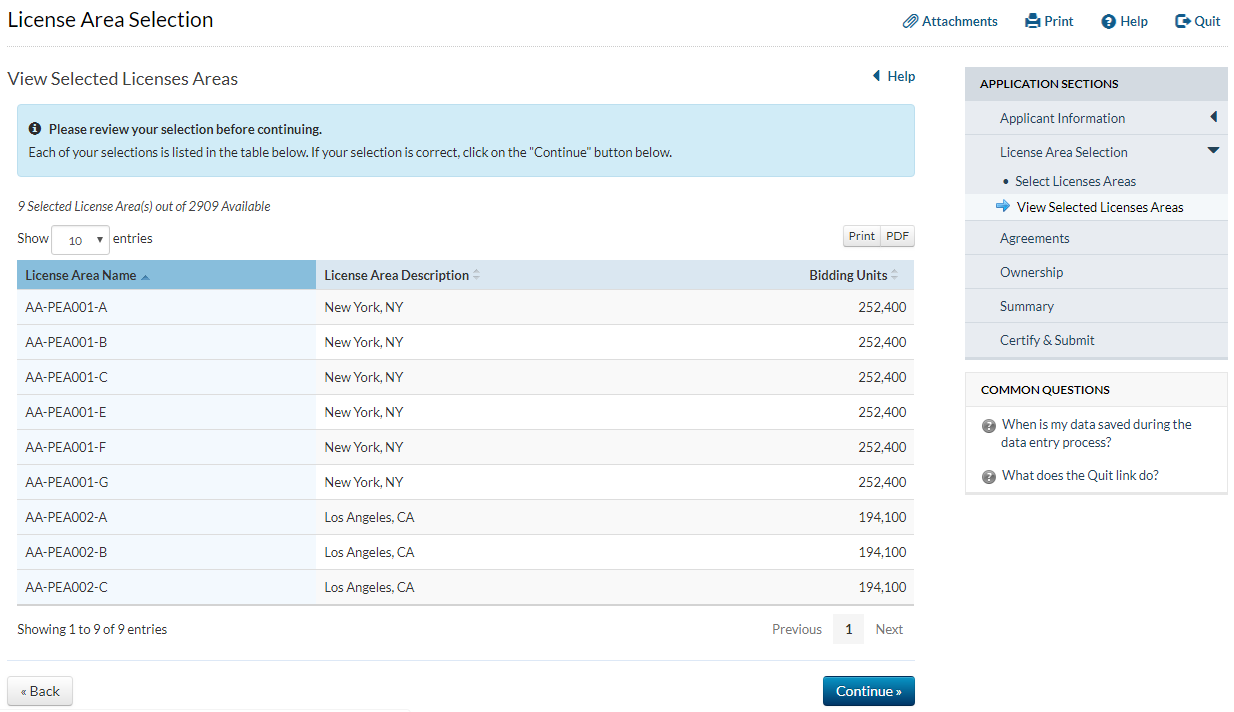Click the Quit exit icon

(x=1183, y=21)
